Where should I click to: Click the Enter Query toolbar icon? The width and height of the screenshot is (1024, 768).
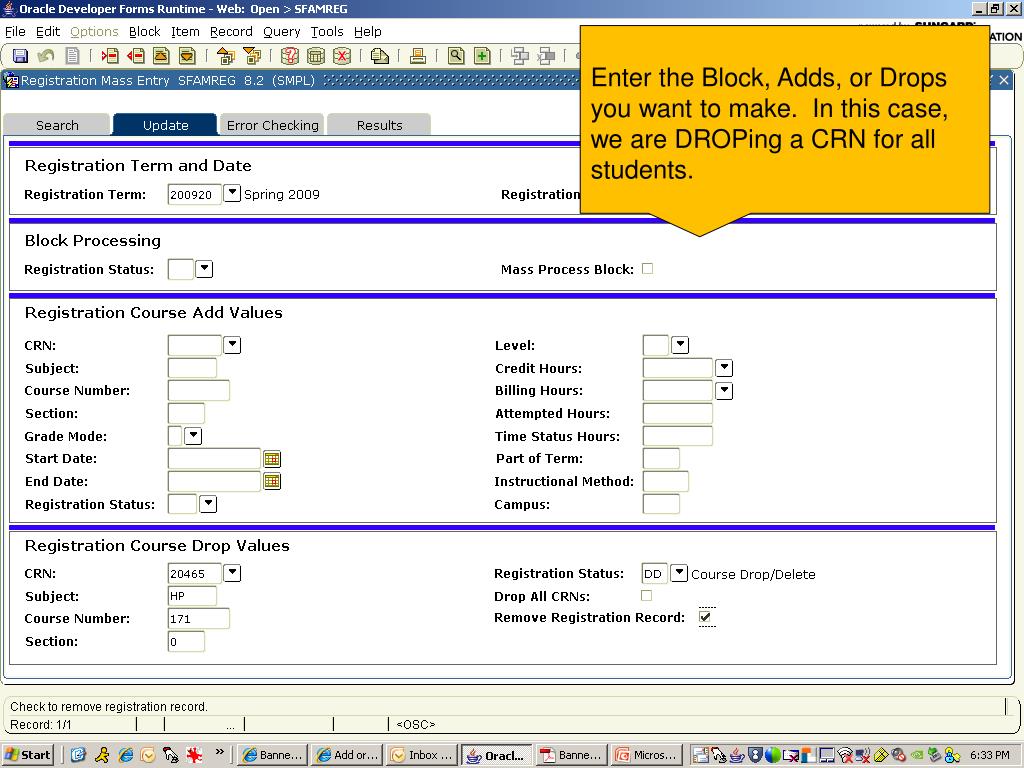[290, 56]
